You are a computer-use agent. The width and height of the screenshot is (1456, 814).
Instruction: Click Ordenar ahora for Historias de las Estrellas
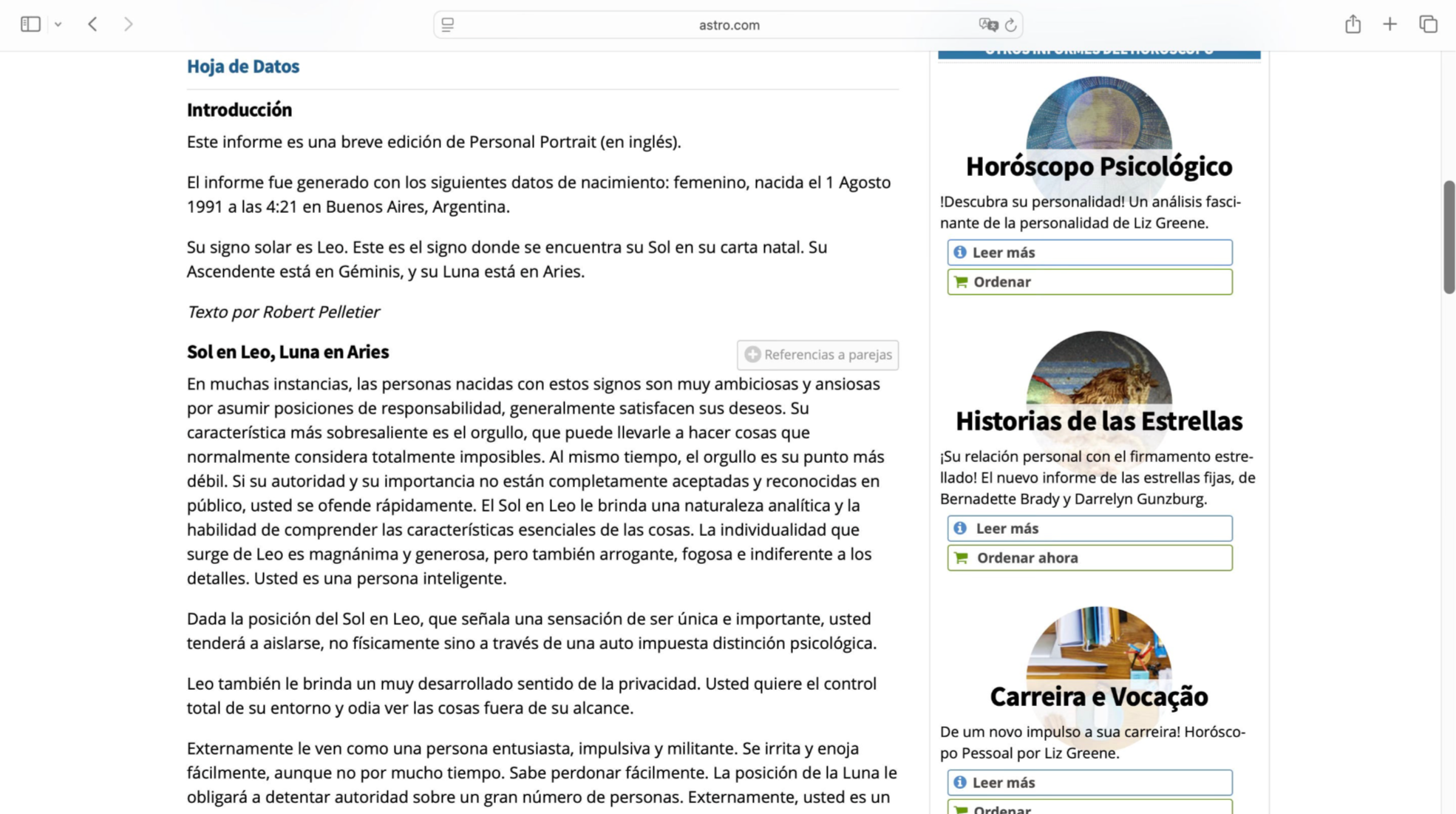[1089, 558]
